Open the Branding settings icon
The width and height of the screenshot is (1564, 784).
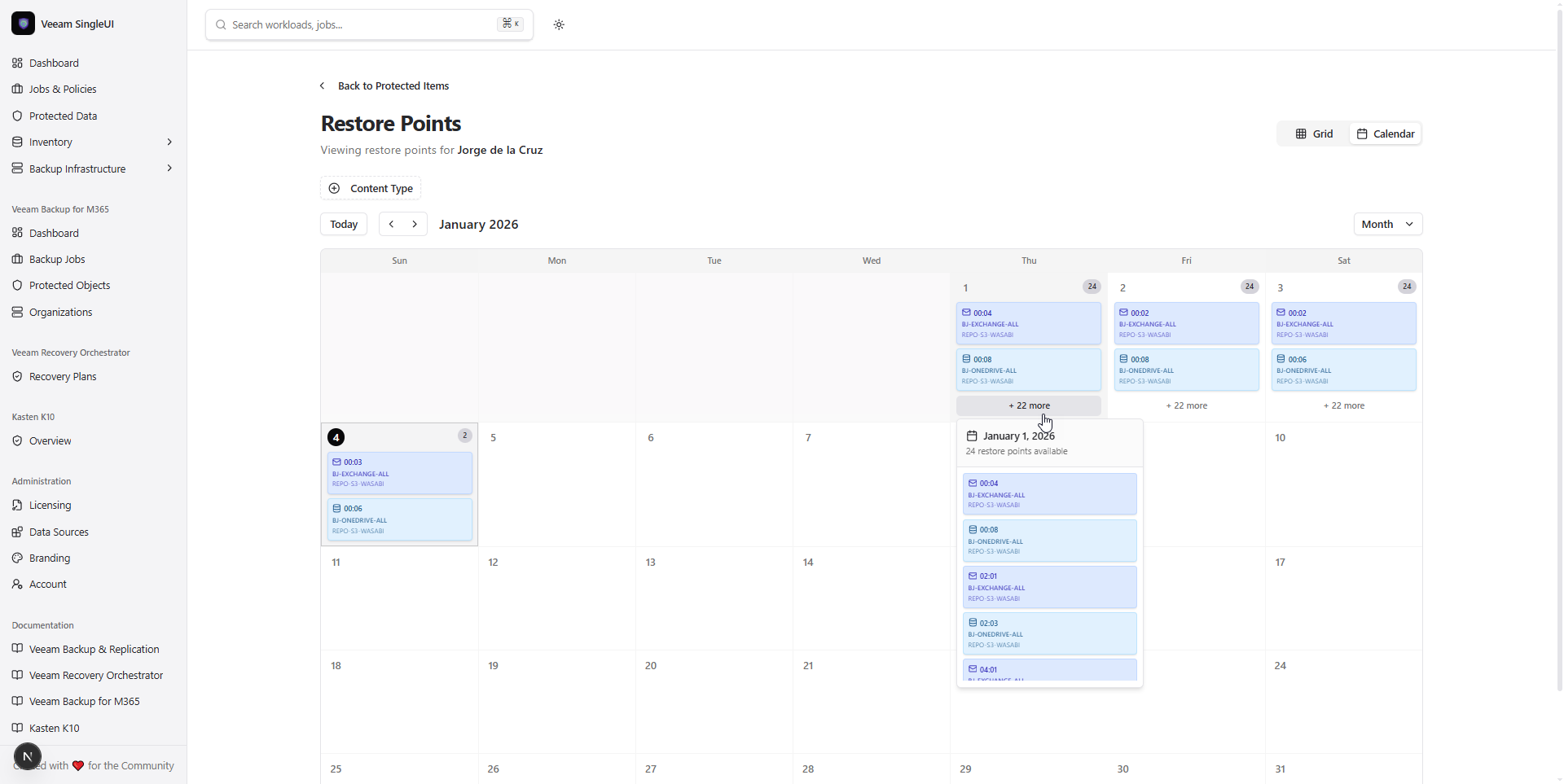17,558
